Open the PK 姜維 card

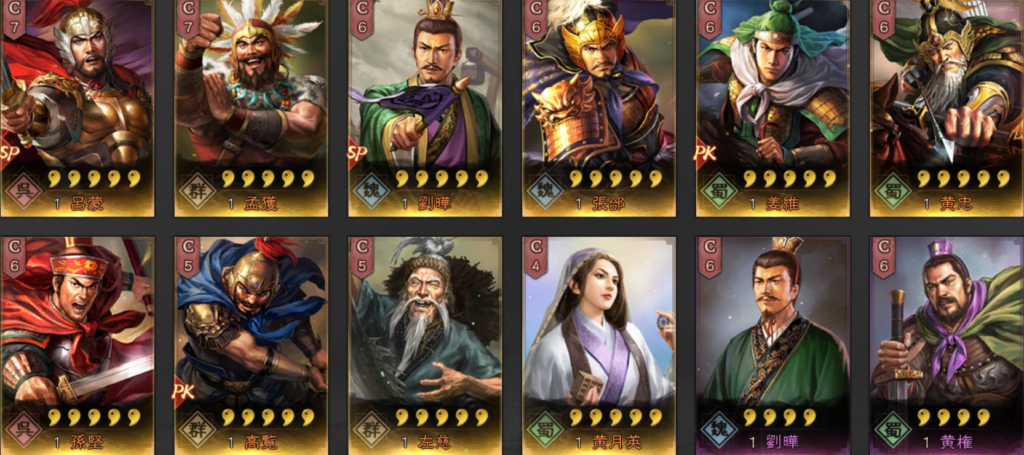coord(773,108)
